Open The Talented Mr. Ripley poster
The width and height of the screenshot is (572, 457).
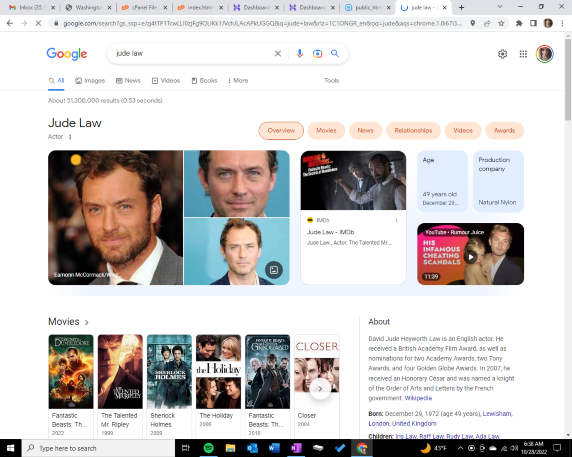120,371
